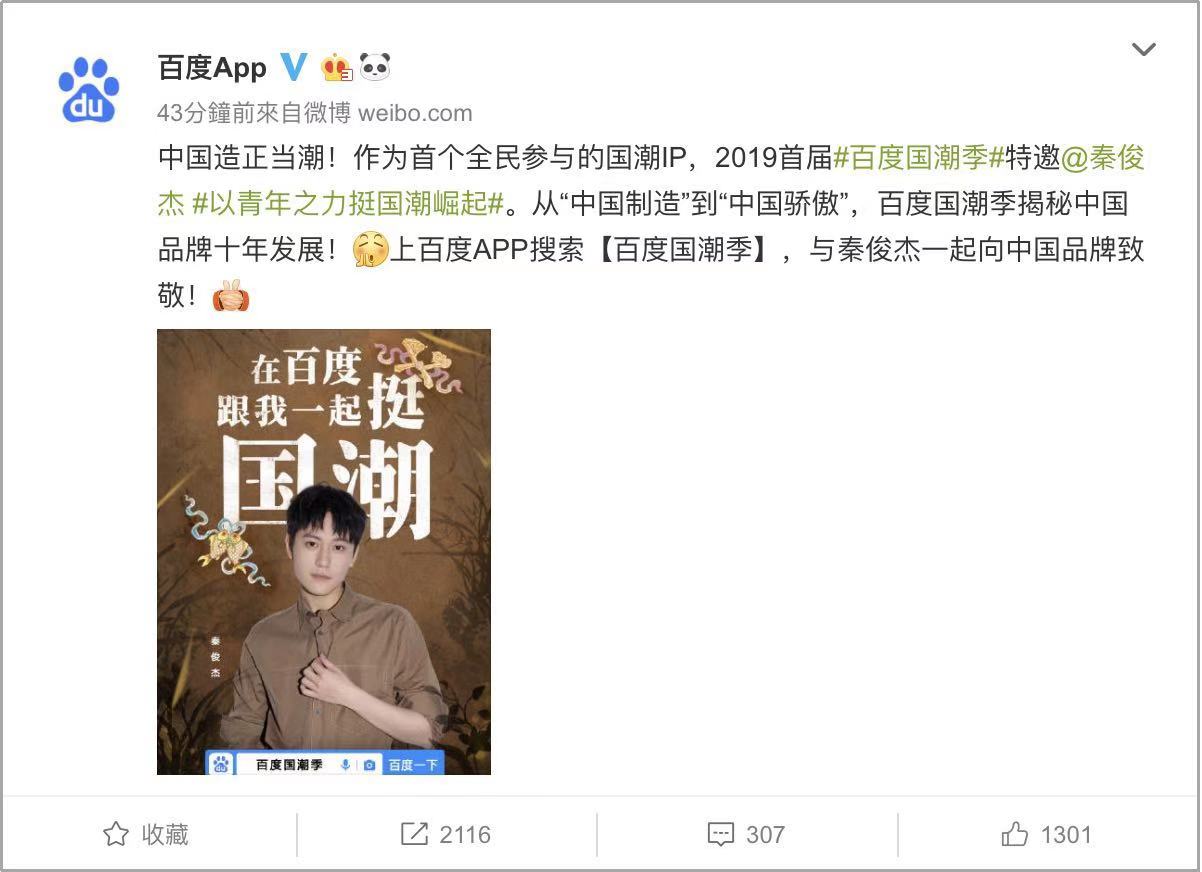Click the panda badge icon

tap(375, 67)
